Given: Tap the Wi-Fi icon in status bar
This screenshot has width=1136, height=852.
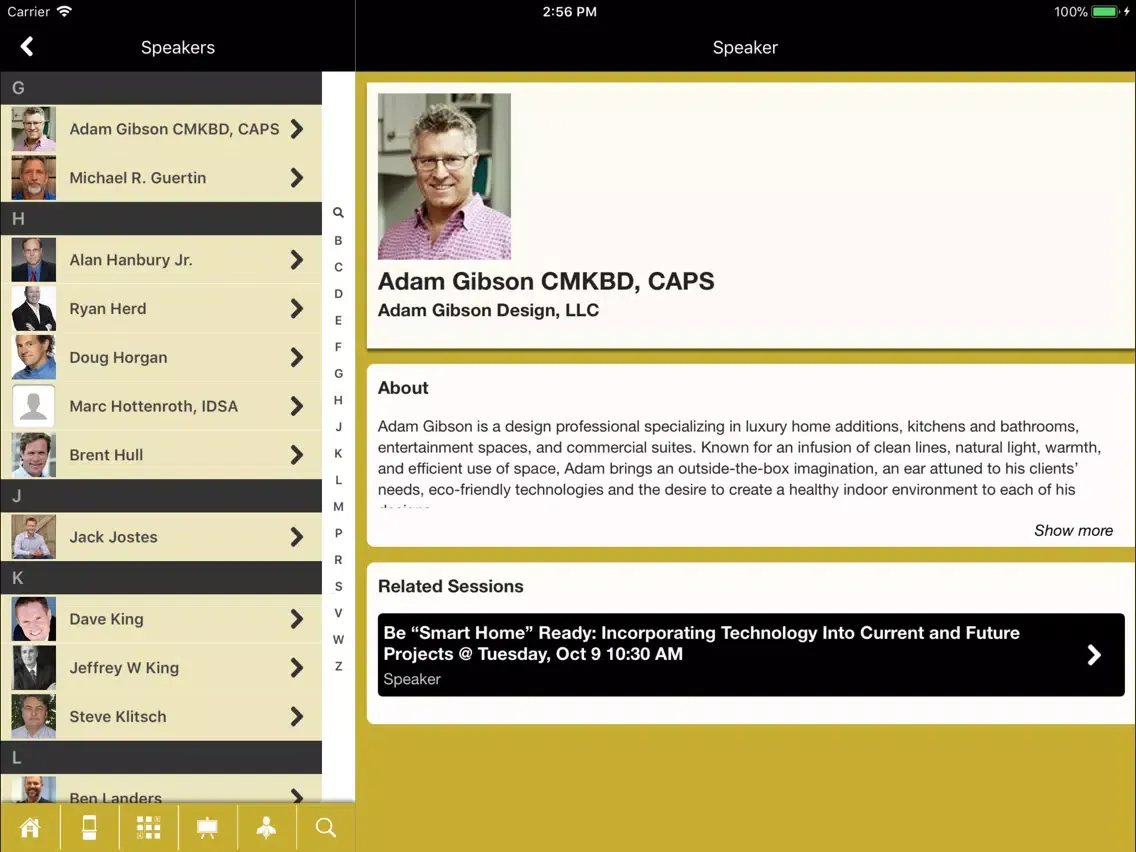Looking at the screenshot, I should click(64, 11).
